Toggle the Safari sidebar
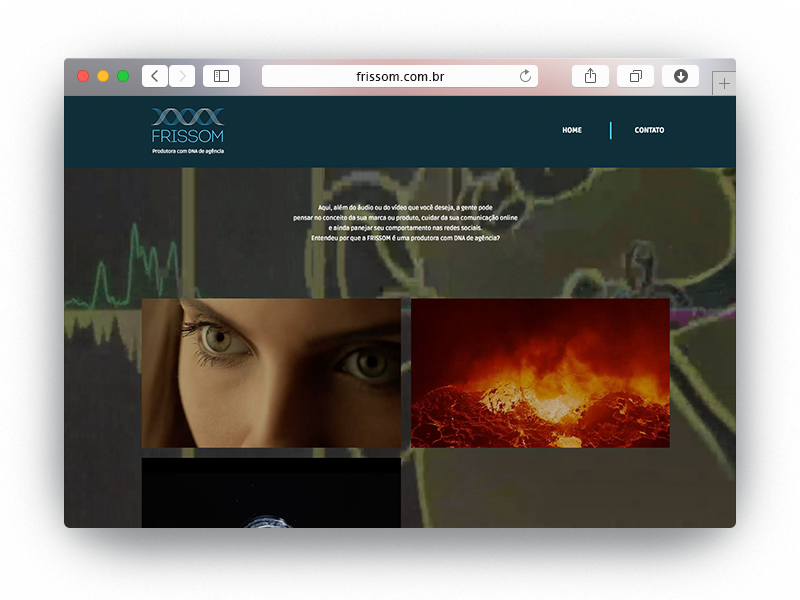 (221, 76)
